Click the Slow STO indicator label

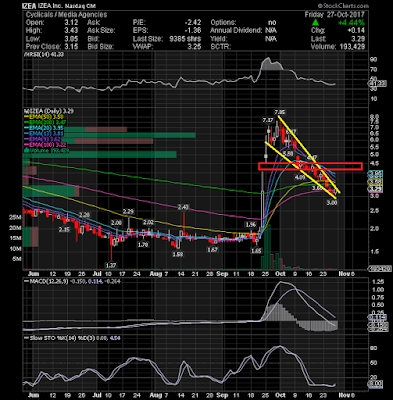click(72, 338)
